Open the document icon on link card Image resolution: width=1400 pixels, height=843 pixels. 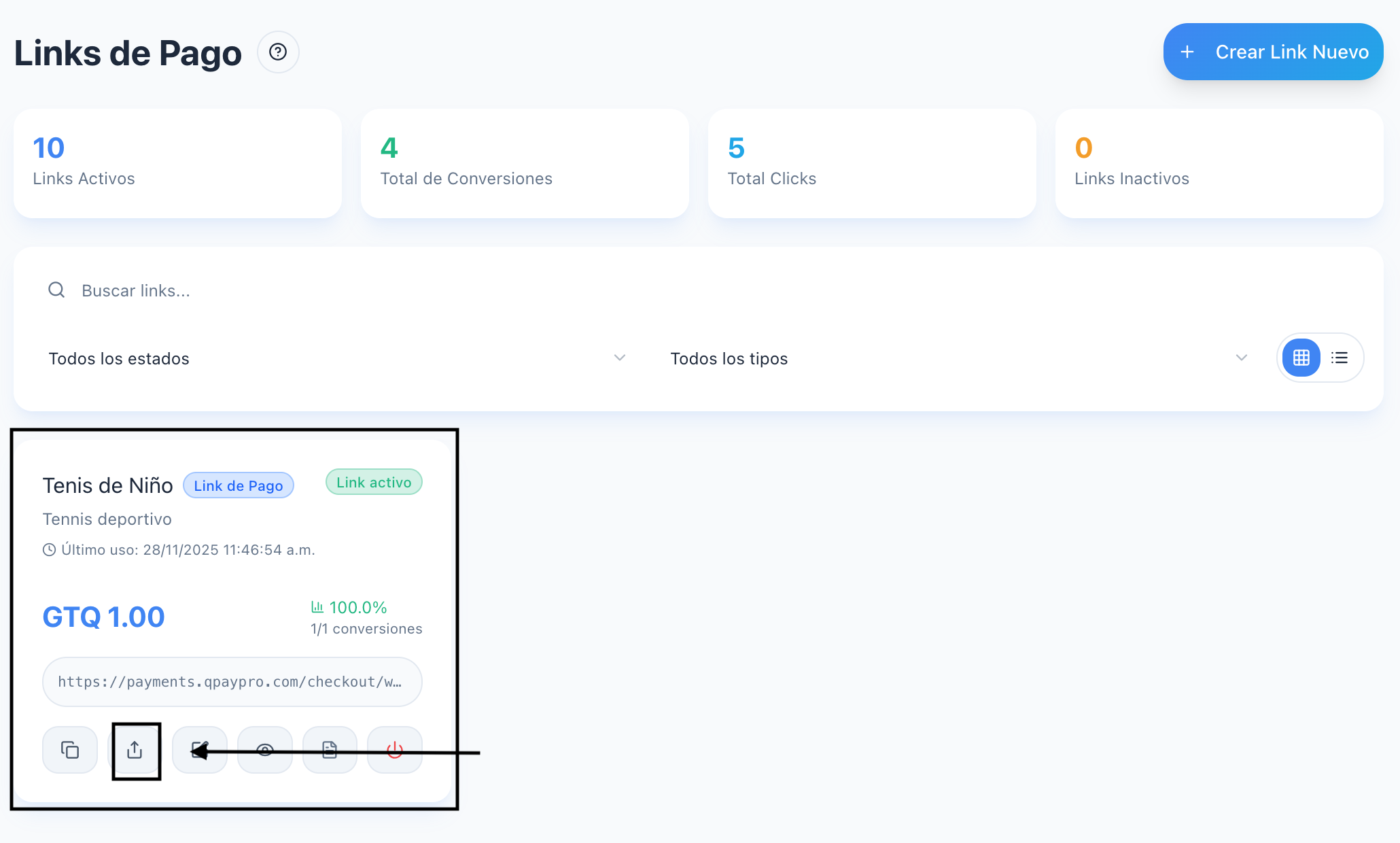point(330,750)
